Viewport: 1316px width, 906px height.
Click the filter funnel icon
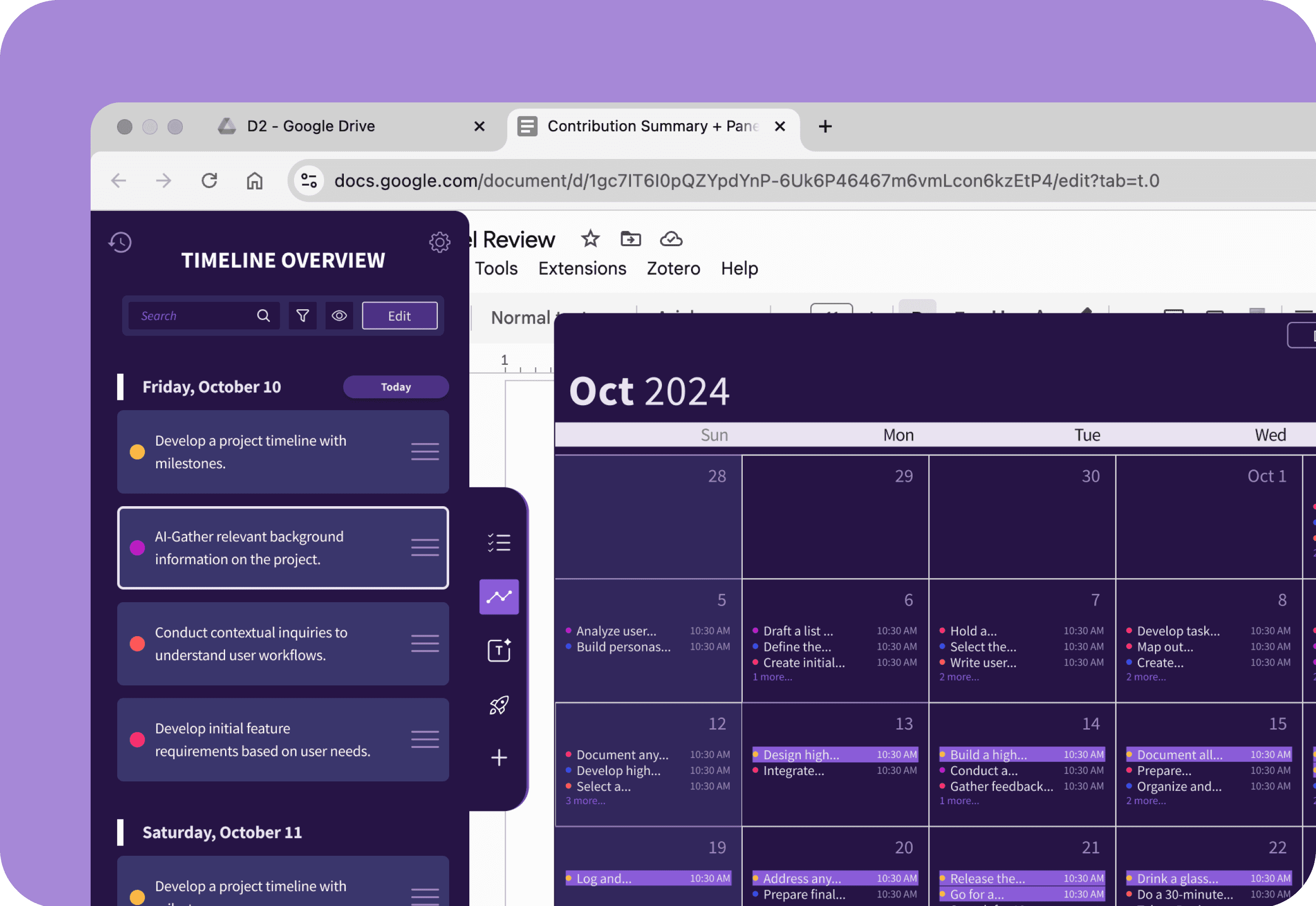302,316
